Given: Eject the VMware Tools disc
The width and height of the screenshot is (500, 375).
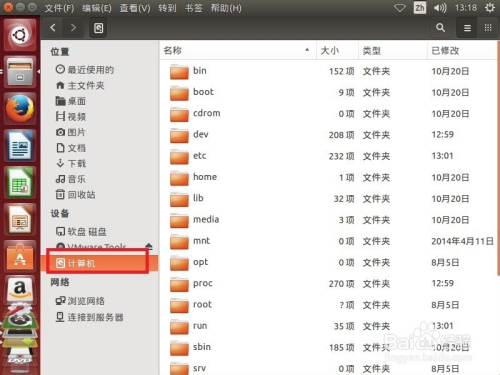Looking at the screenshot, I should 149,246.
